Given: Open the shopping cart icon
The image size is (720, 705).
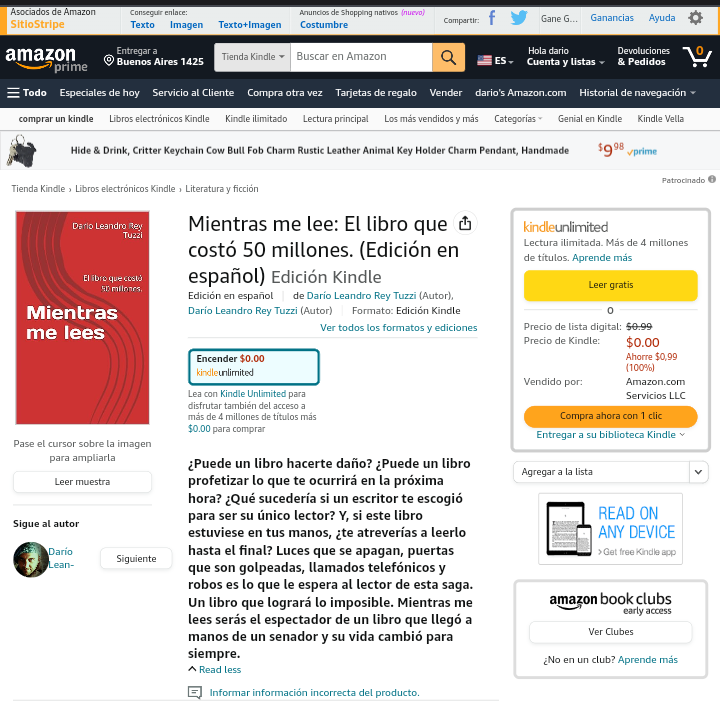Looking at the screenshot, I should [x=697, y=56].
